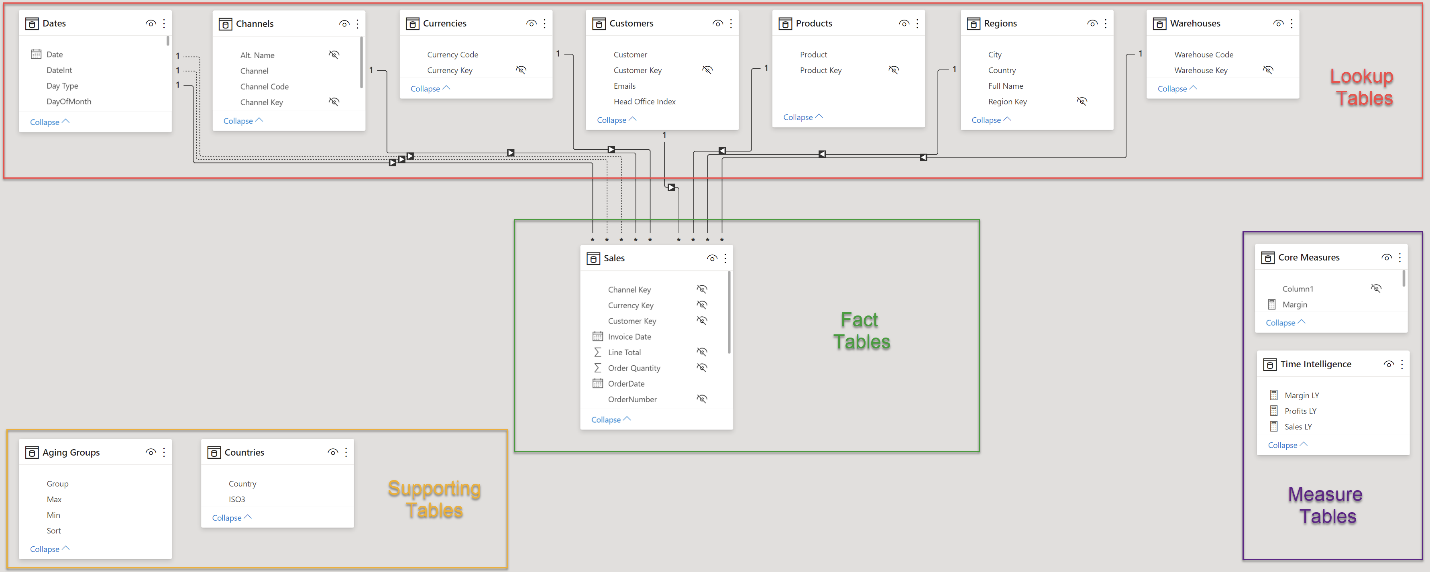
Task: Open the Products table more options menu
Action: click(x=917, y=23)
